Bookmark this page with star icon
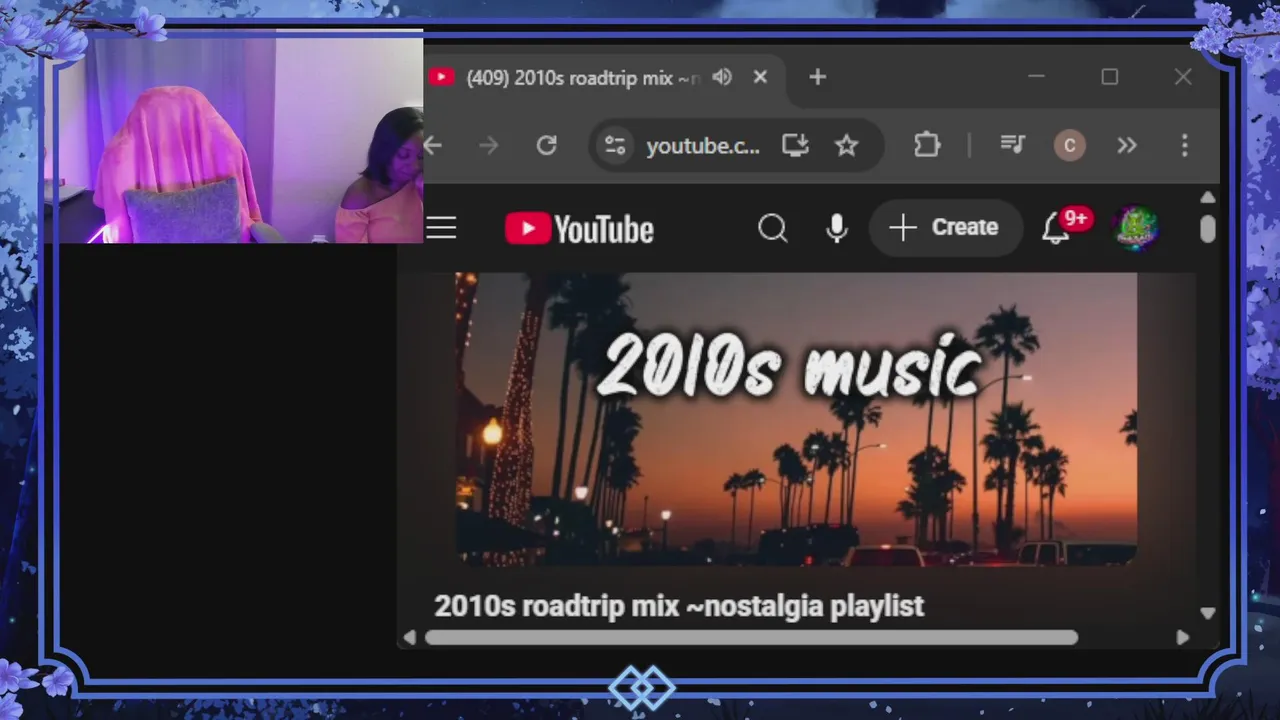The height and width of the screenshot is (720, 1280). 847,146
